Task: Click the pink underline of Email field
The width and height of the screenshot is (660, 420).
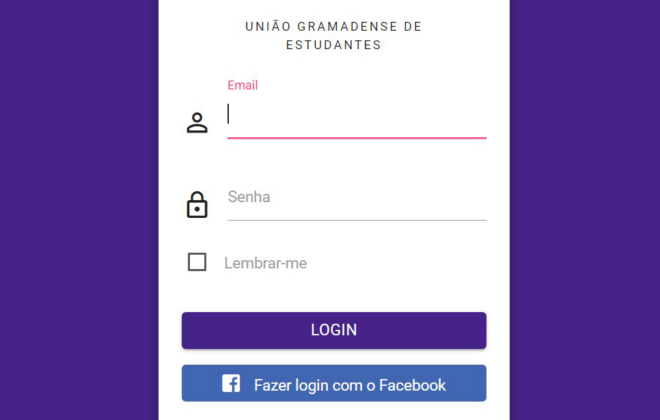Action: [357, 138]
